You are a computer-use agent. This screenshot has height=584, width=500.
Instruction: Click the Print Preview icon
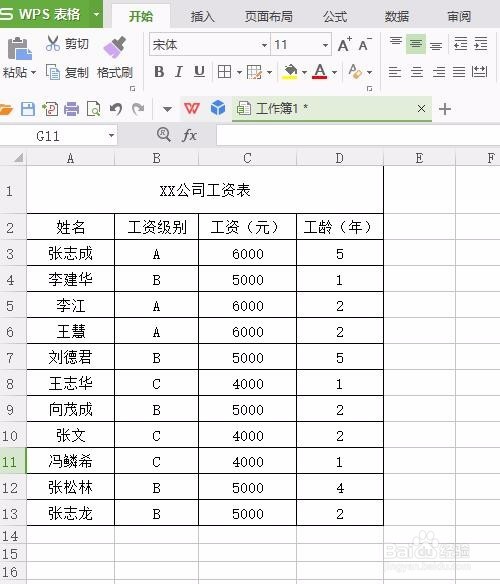[94, 109]
